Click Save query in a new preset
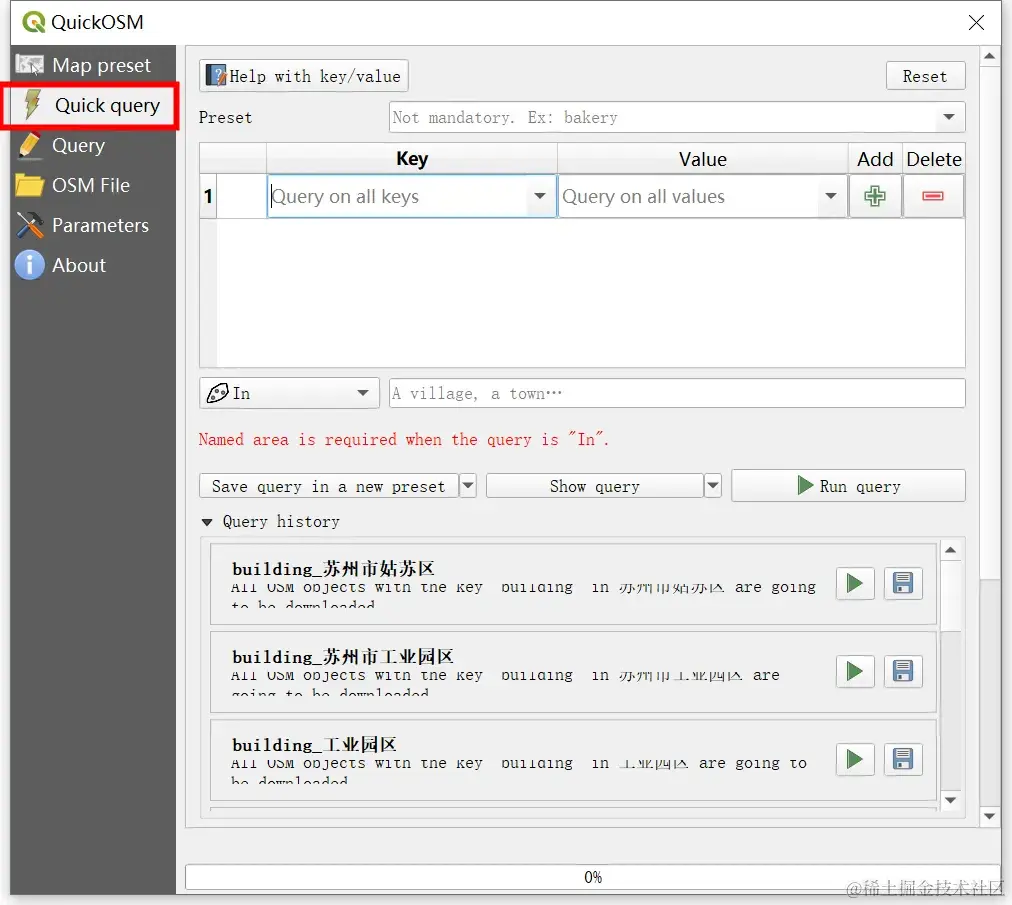The image size is (1012, 905). tap(329, 486)
